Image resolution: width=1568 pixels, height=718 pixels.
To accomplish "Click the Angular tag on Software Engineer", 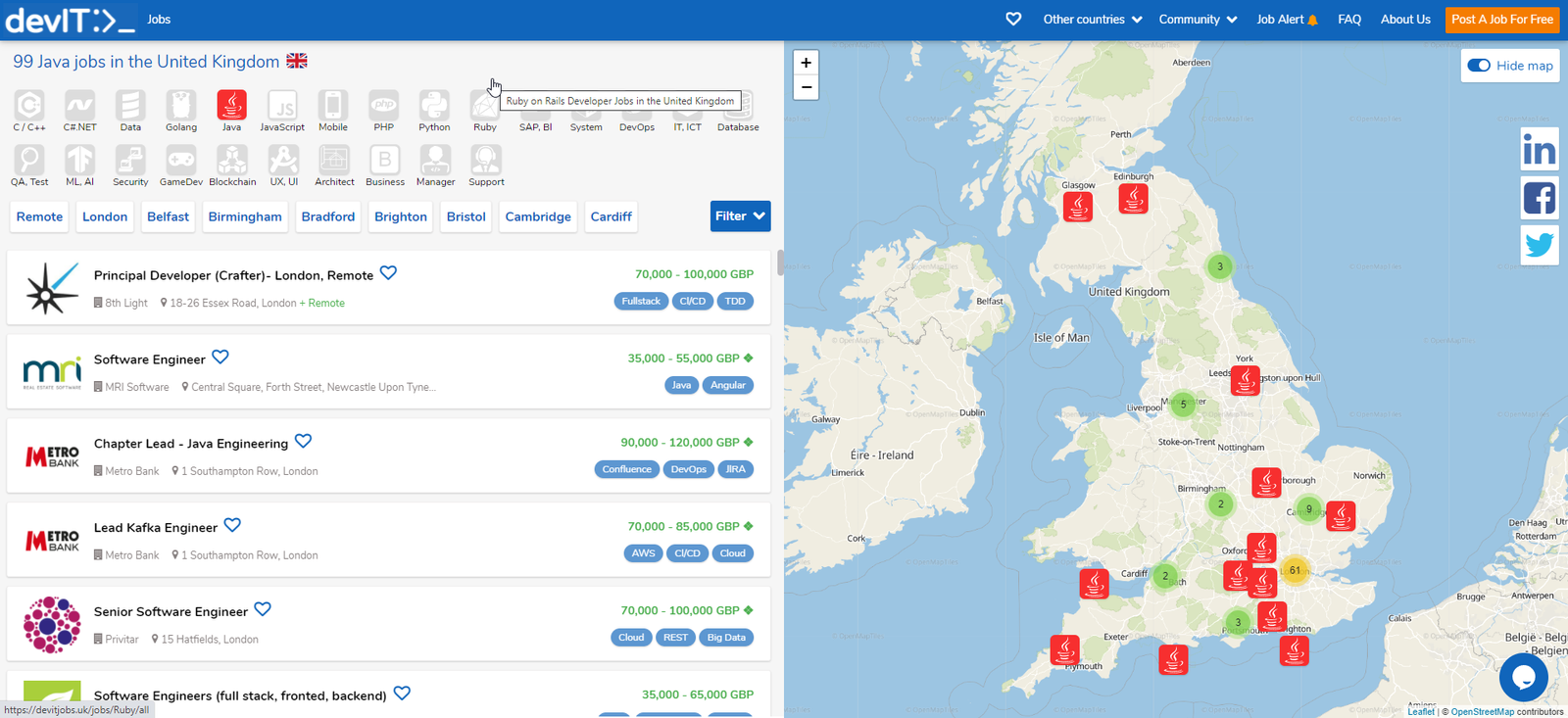I will click(x=728, y=385).
